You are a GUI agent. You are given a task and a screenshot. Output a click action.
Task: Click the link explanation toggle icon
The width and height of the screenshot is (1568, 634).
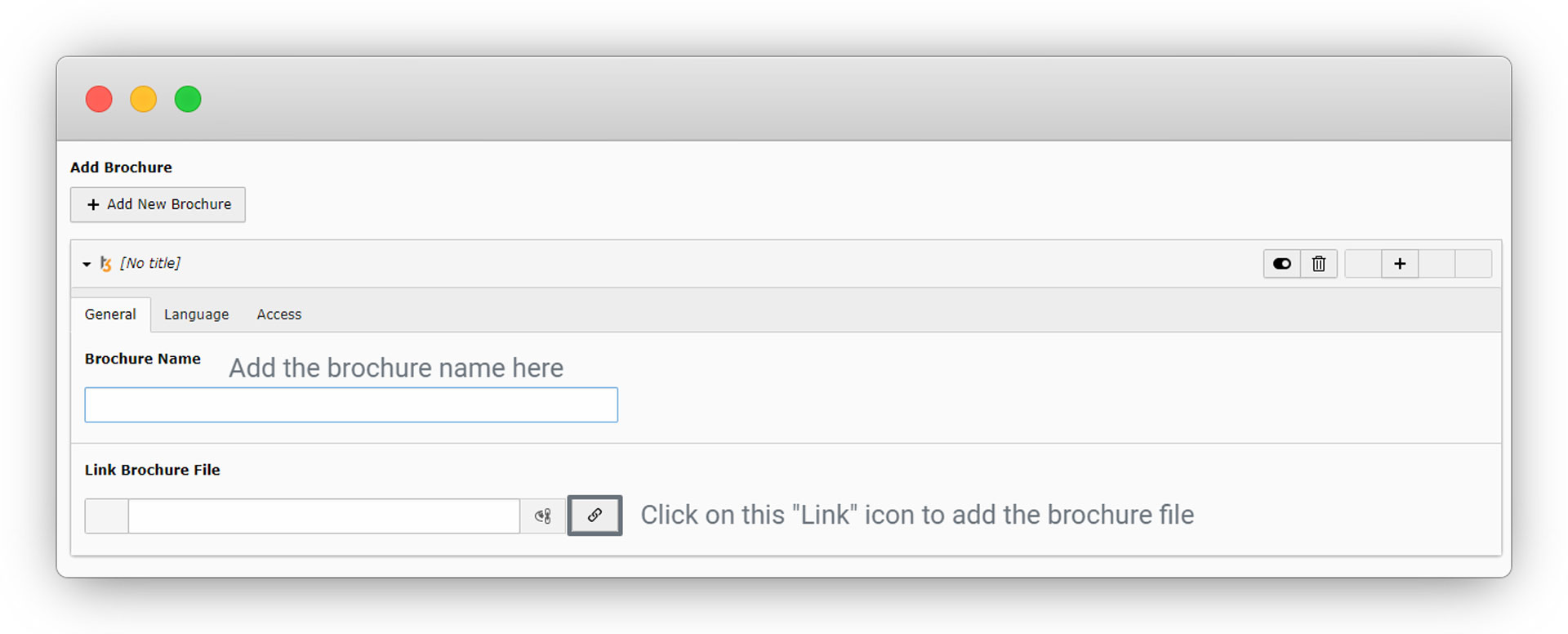pos(543,516)
